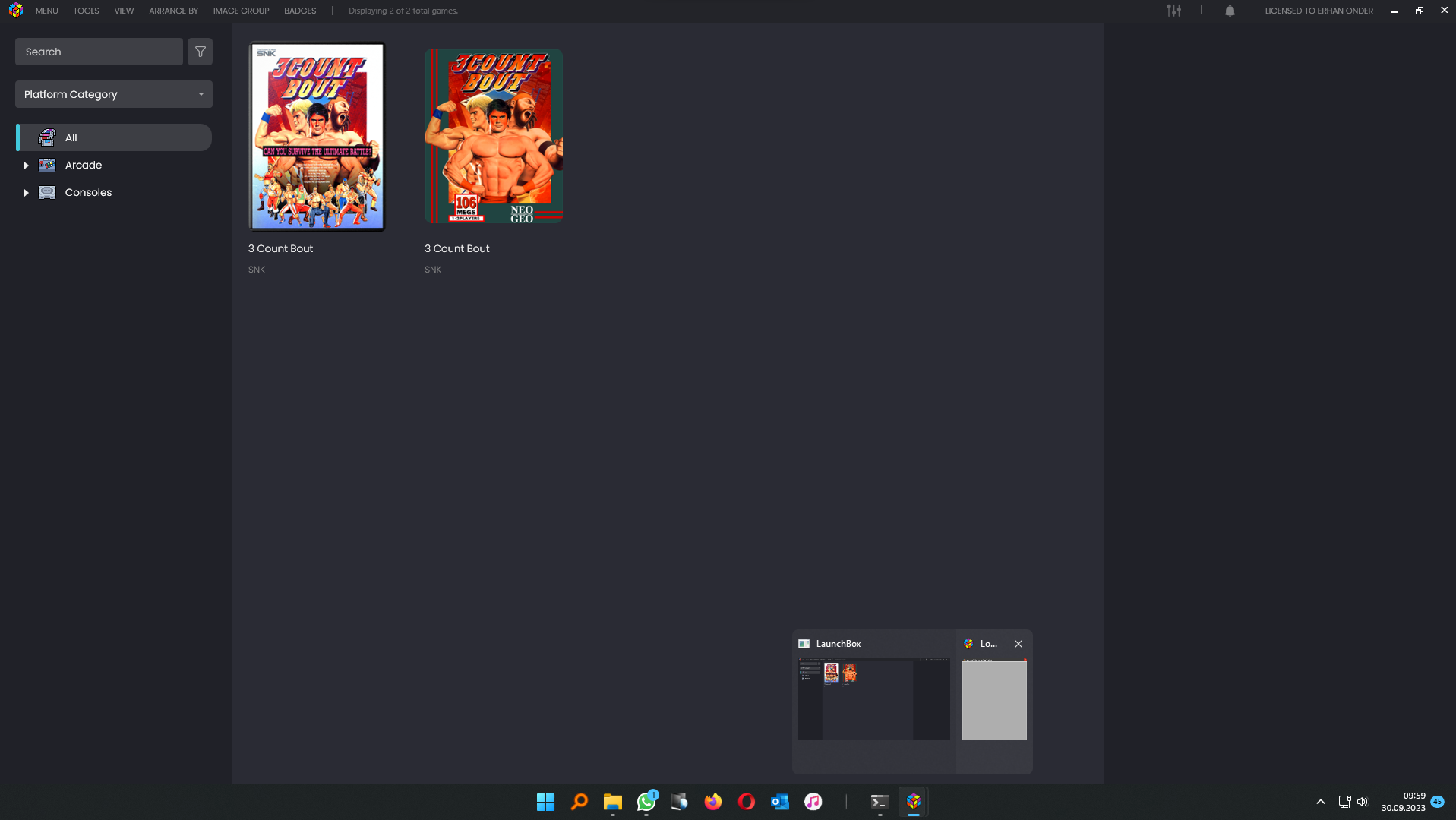This screenshot has height=820, width=1456.
Task: Click in the Search field
Action: pos(99,52)
